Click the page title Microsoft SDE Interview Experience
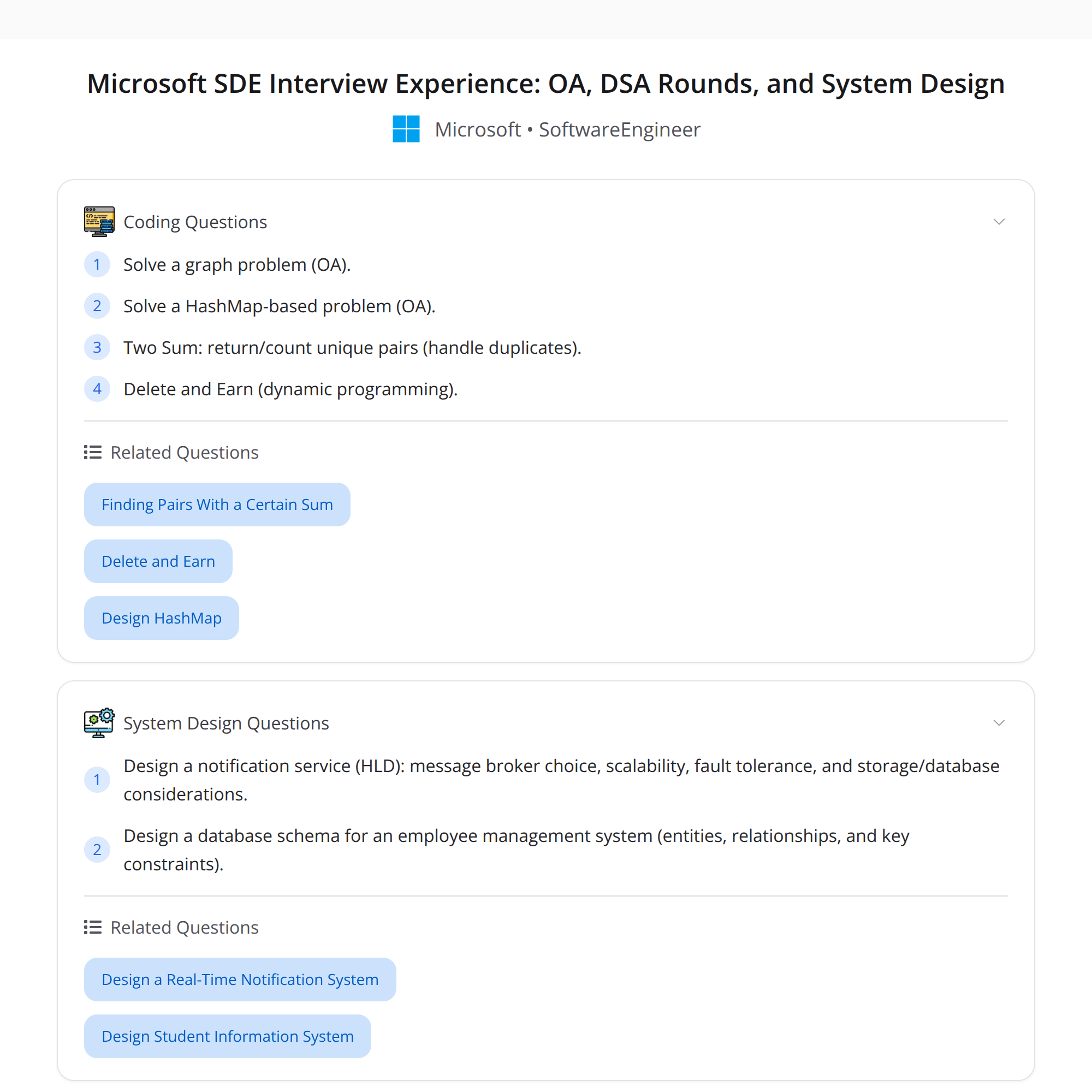The height and width of the screenshot is (1092, 1092). point(546,84)
